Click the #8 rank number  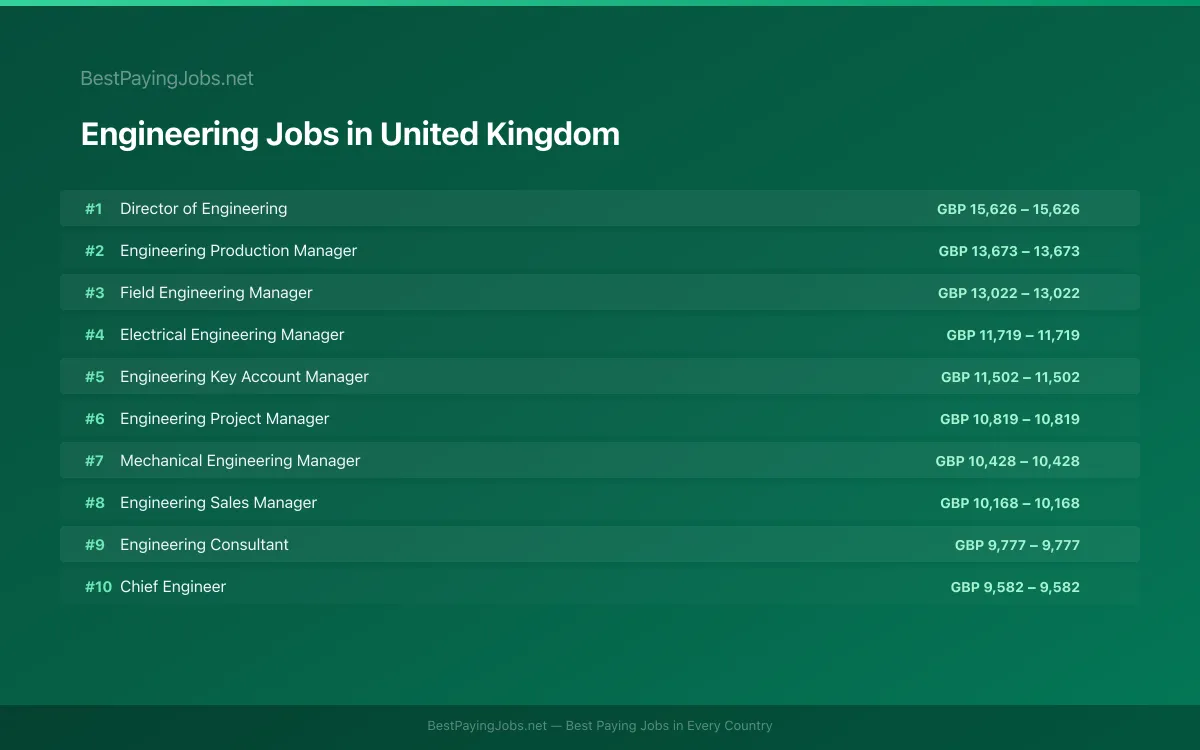click(x=94, y=503)
